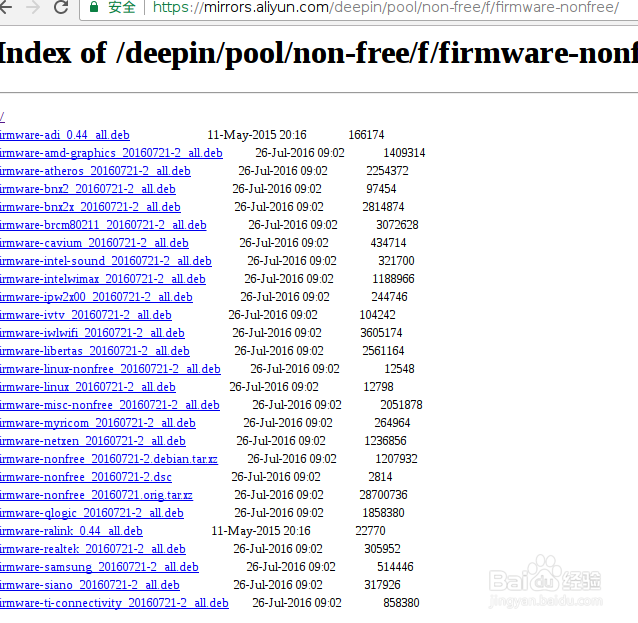Download firmware-nonfree debian.tar.xz archive
The image size is (638, 623).
(109, 459)
